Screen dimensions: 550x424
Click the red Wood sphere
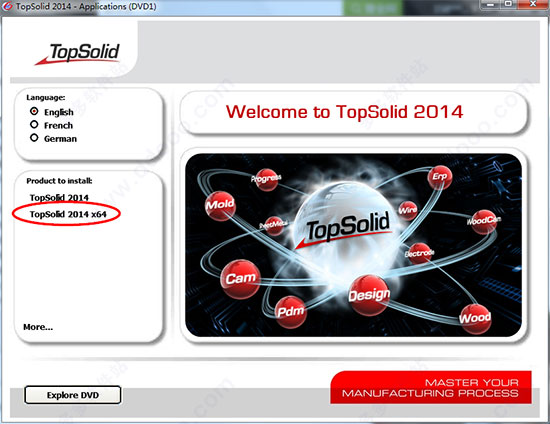pyautogui.click(x=475, y=318)
